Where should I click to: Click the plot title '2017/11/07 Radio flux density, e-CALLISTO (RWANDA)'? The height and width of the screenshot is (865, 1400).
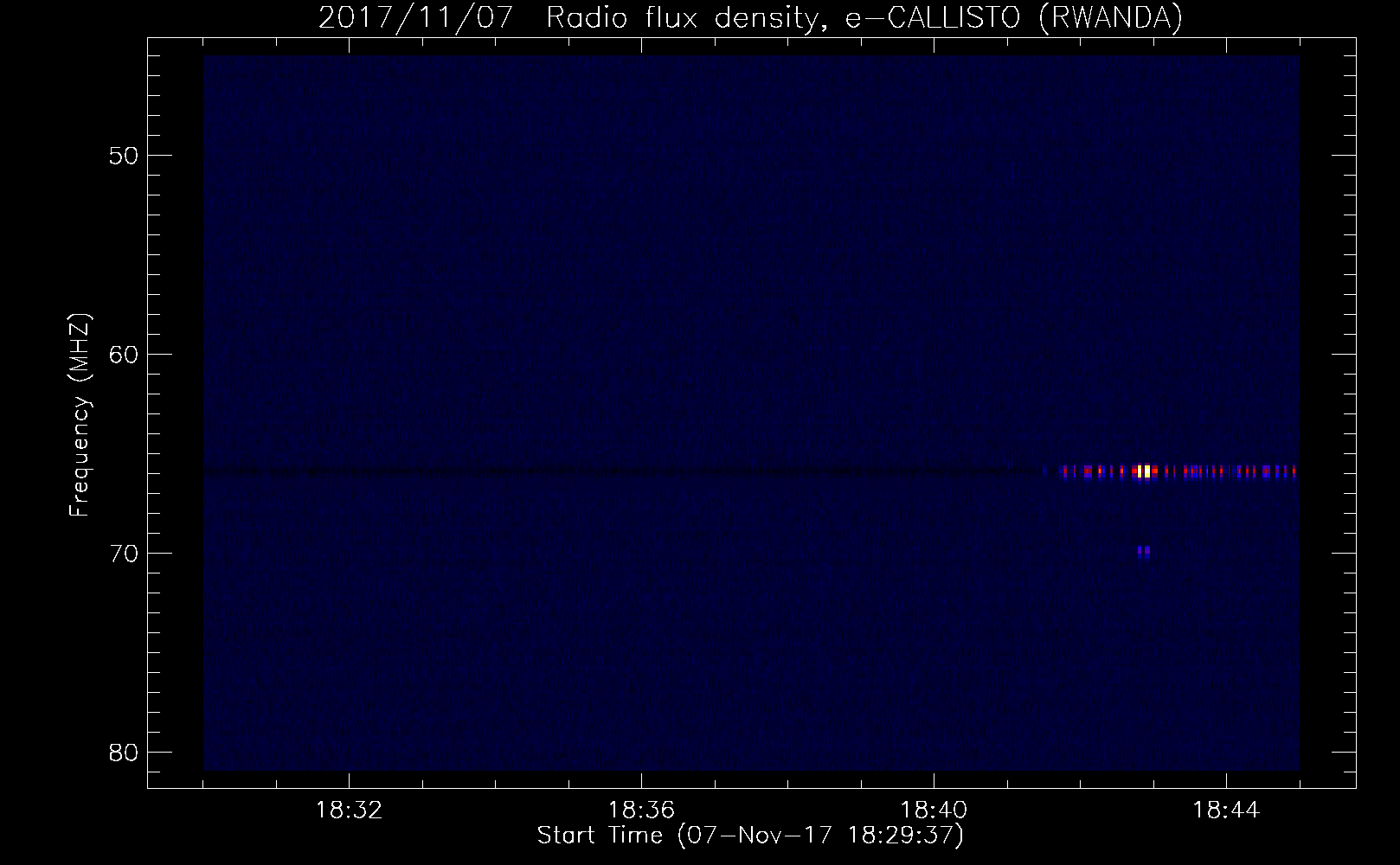(750, 18)
